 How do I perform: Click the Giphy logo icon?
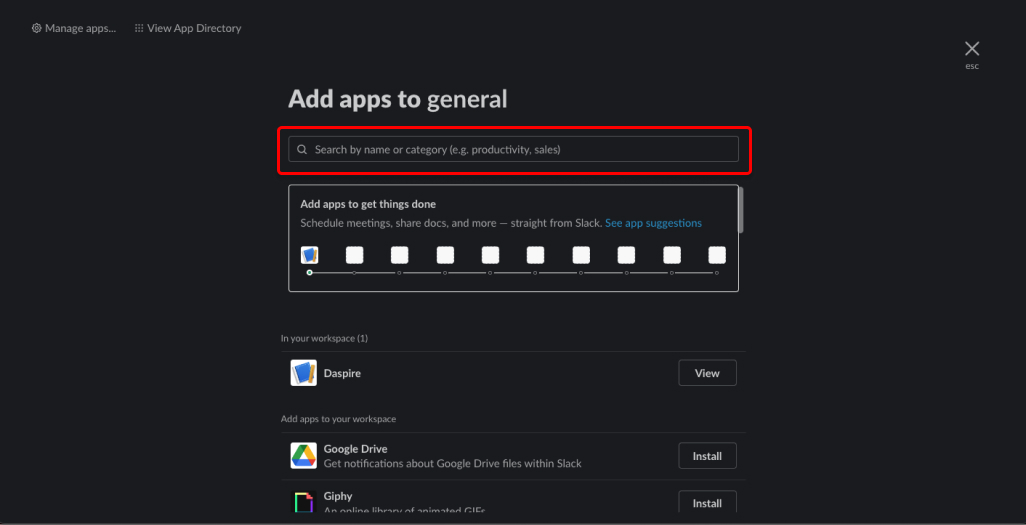304,502
